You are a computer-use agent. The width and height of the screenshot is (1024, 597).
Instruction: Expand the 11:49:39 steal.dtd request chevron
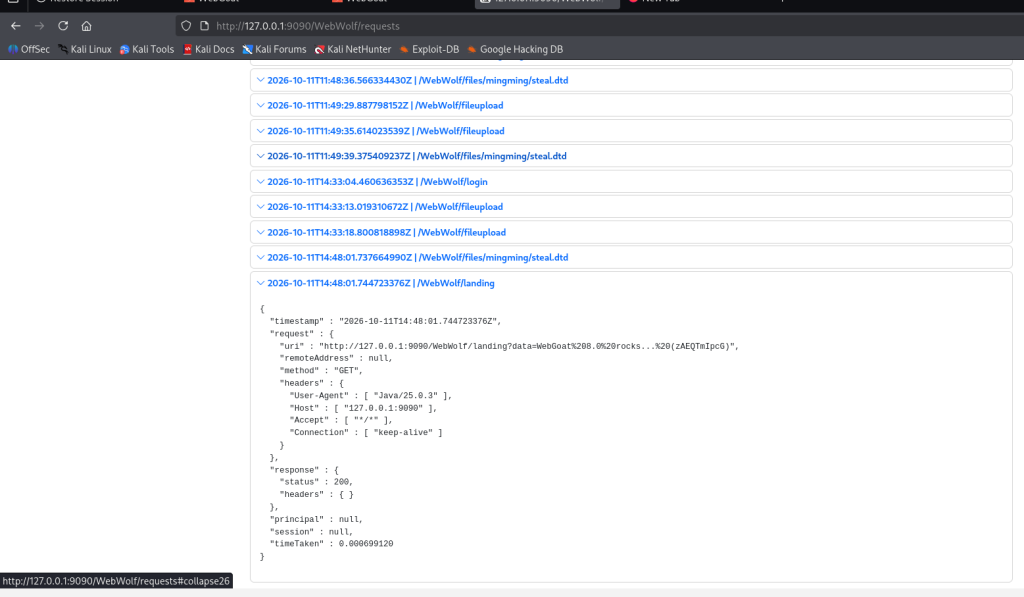coord(261,156)
